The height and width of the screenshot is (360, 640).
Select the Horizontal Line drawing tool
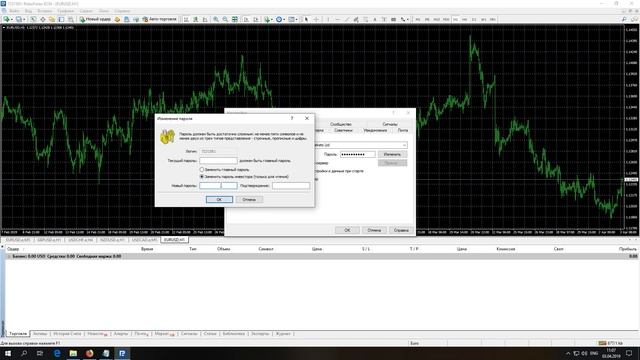tap(338, 19)
